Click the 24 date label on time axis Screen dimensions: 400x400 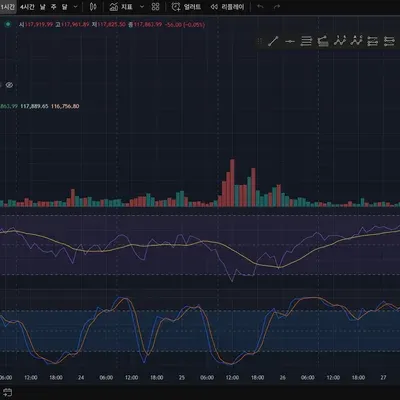pos(81,377)
